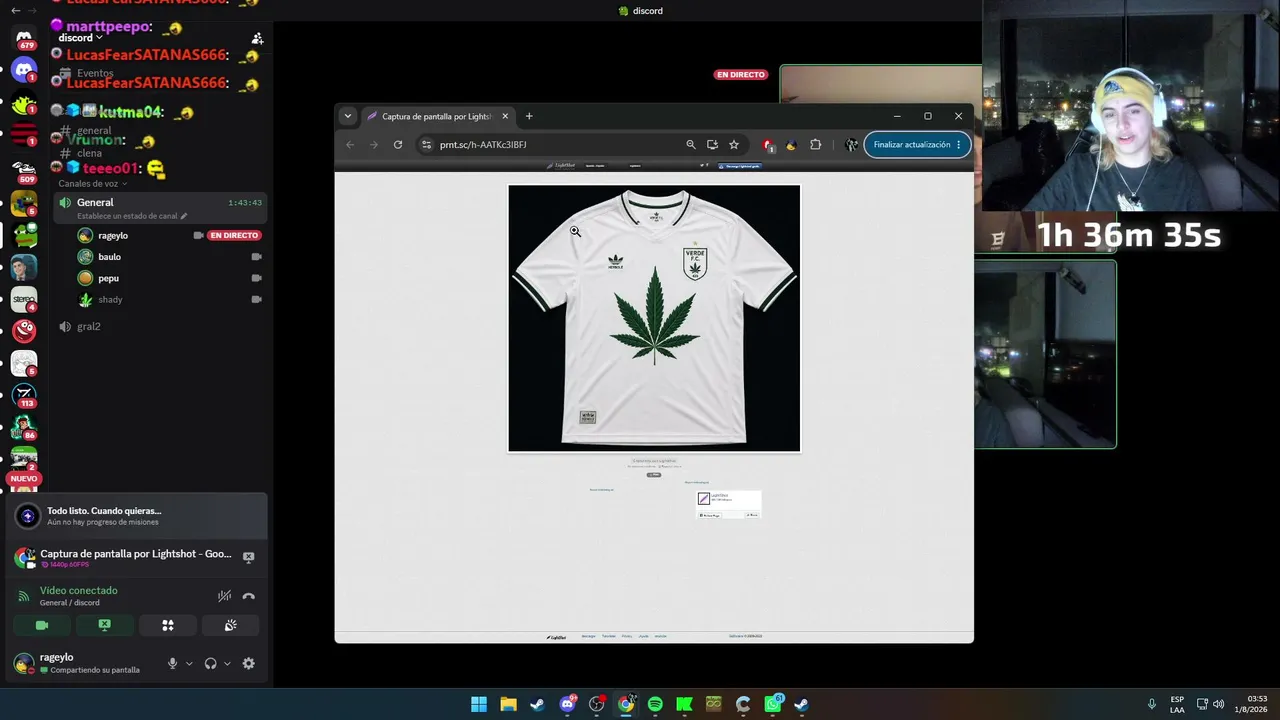Click the Chrome back navigation arrow
Image resolution: width=1280 pixels, height=720 pixels.
coord(350,145)
